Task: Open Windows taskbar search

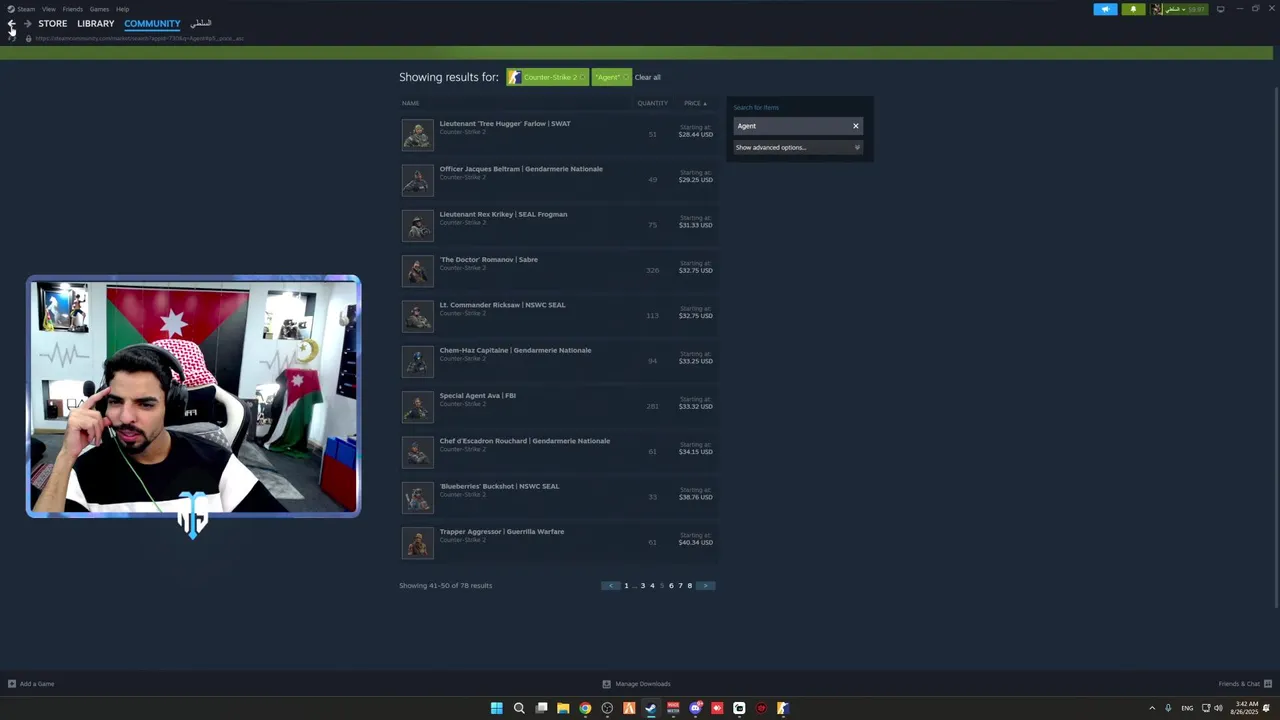Action: [x=519, y=708]
